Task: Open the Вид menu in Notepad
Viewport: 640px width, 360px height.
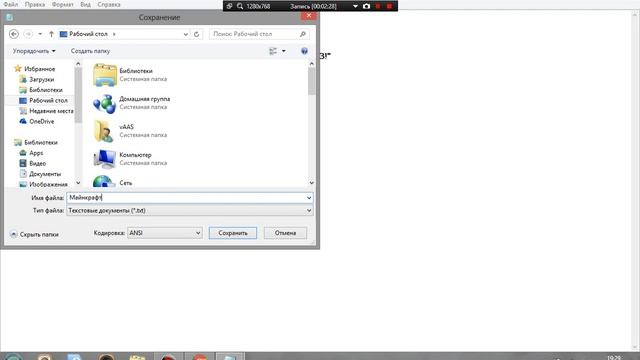Action: coord(85,4)
